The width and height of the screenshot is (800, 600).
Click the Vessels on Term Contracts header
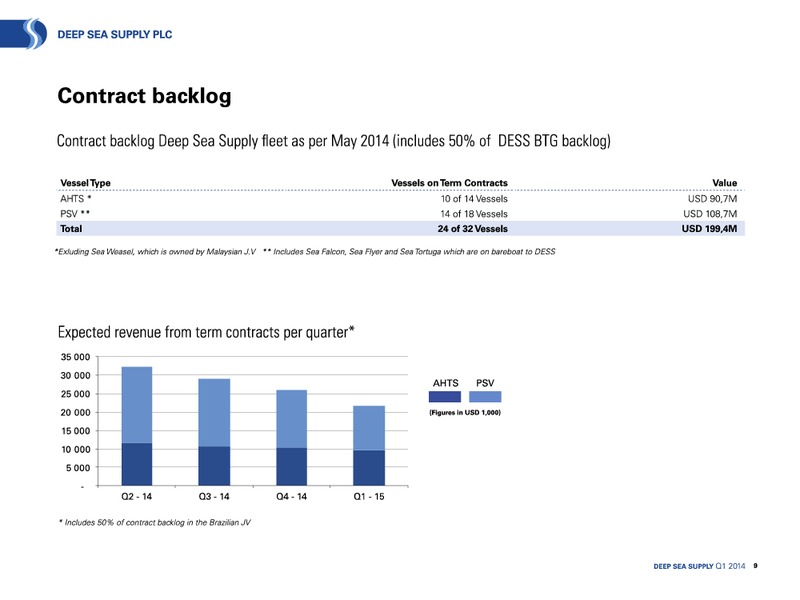pos(449,183)
